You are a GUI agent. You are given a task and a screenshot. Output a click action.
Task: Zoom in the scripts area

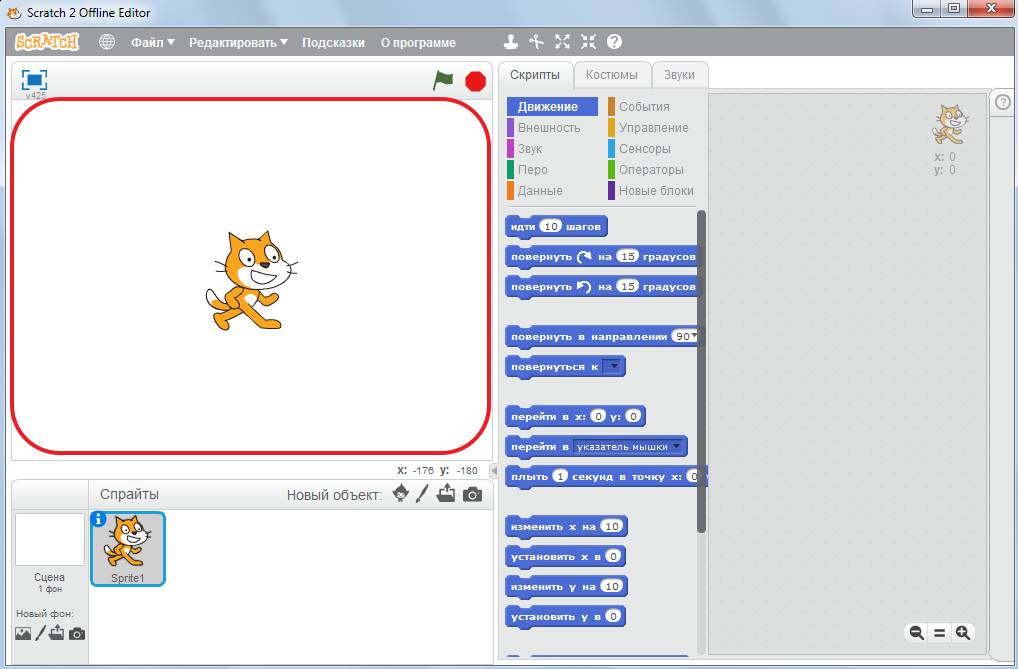pos(963,633)
